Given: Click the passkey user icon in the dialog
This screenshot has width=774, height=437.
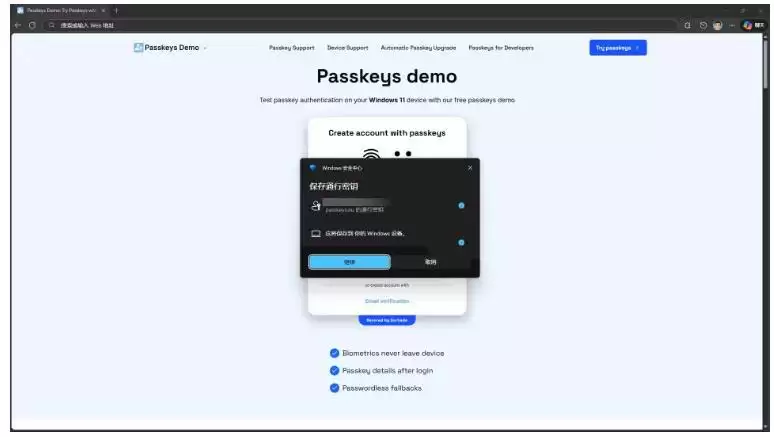Looking at the screenshot, I should [x=316, y=205].
